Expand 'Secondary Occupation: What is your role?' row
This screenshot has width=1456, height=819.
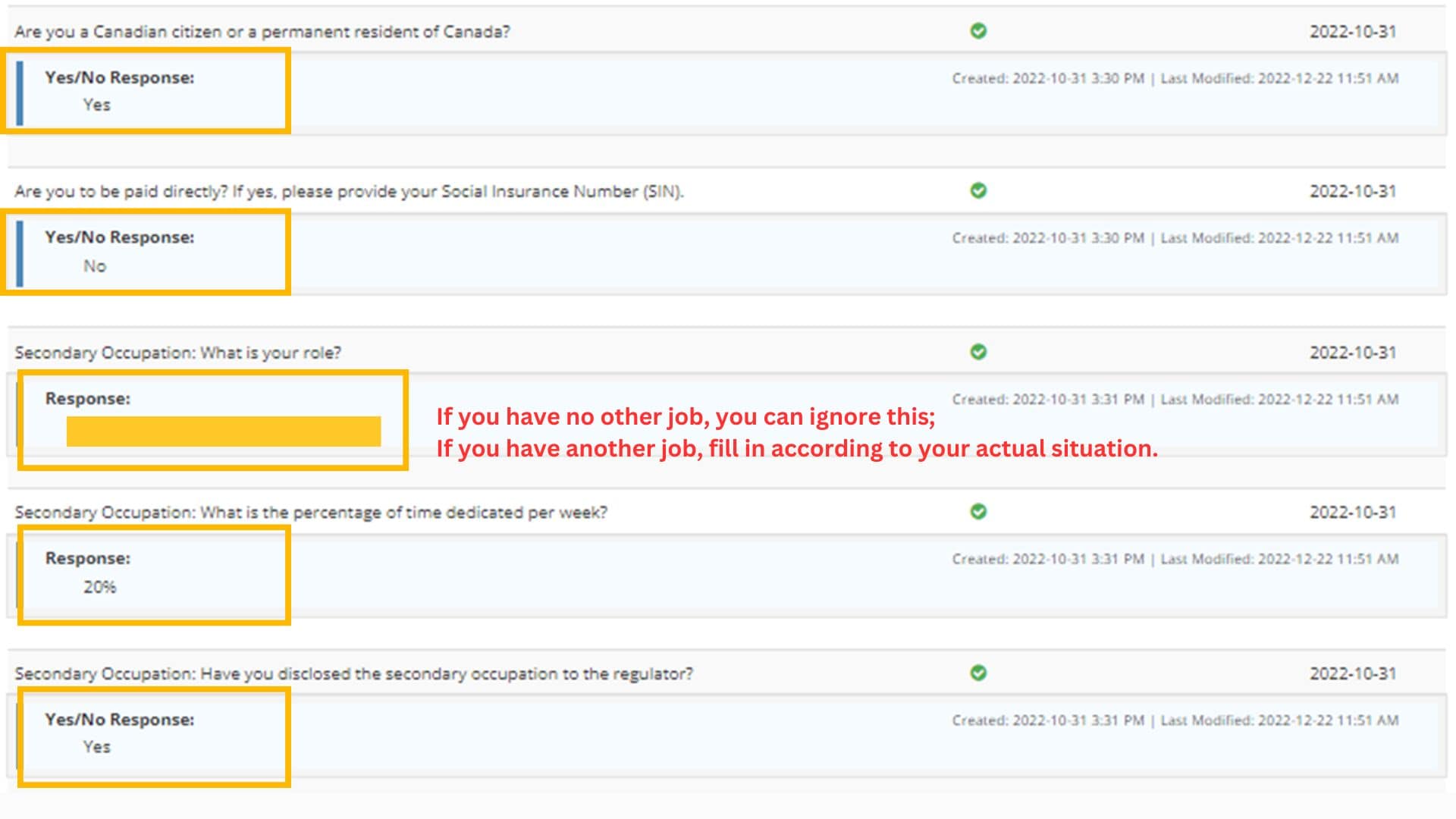point(178,353)
